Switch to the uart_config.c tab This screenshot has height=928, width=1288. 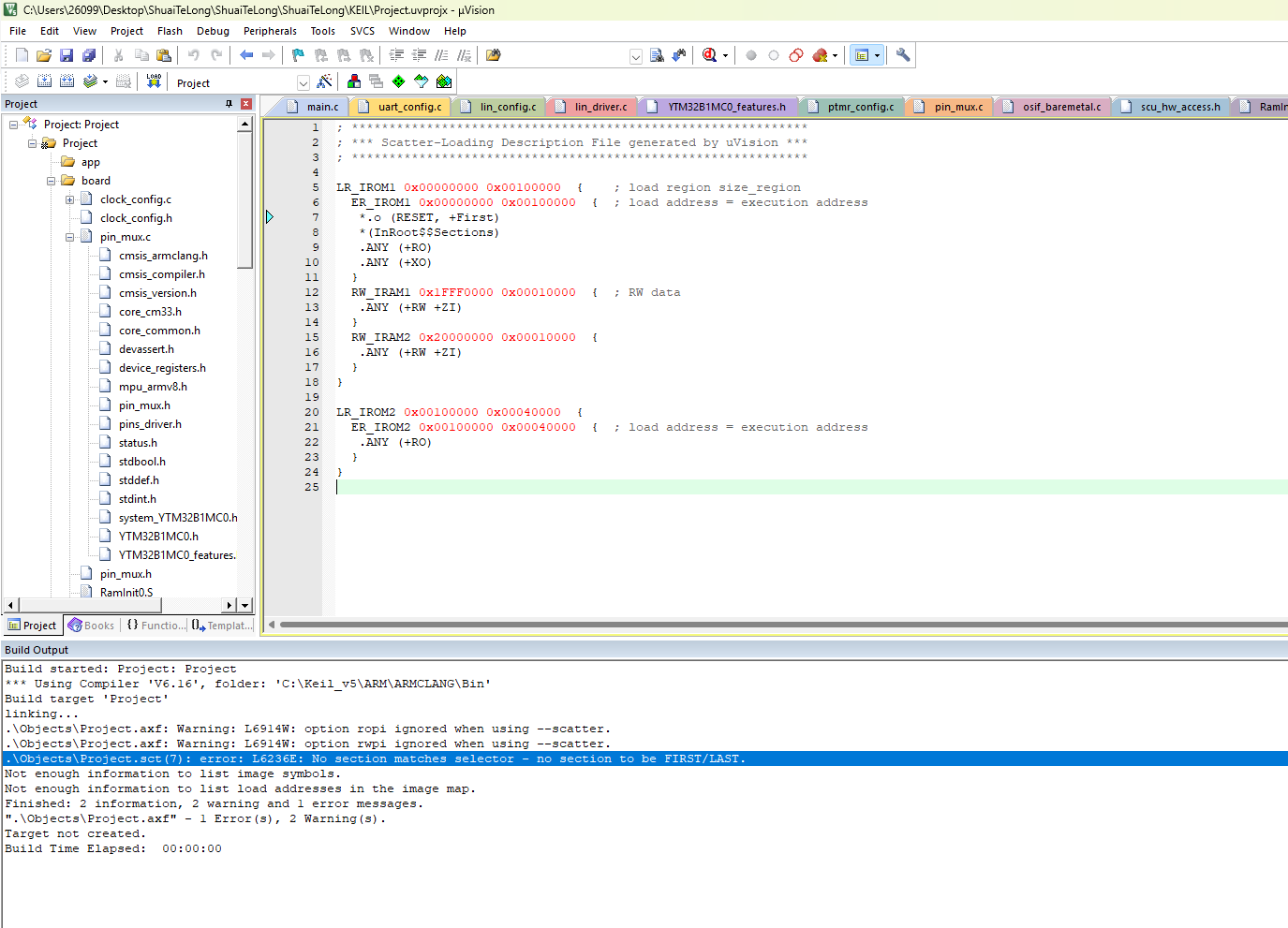click(x=400, y=107)
